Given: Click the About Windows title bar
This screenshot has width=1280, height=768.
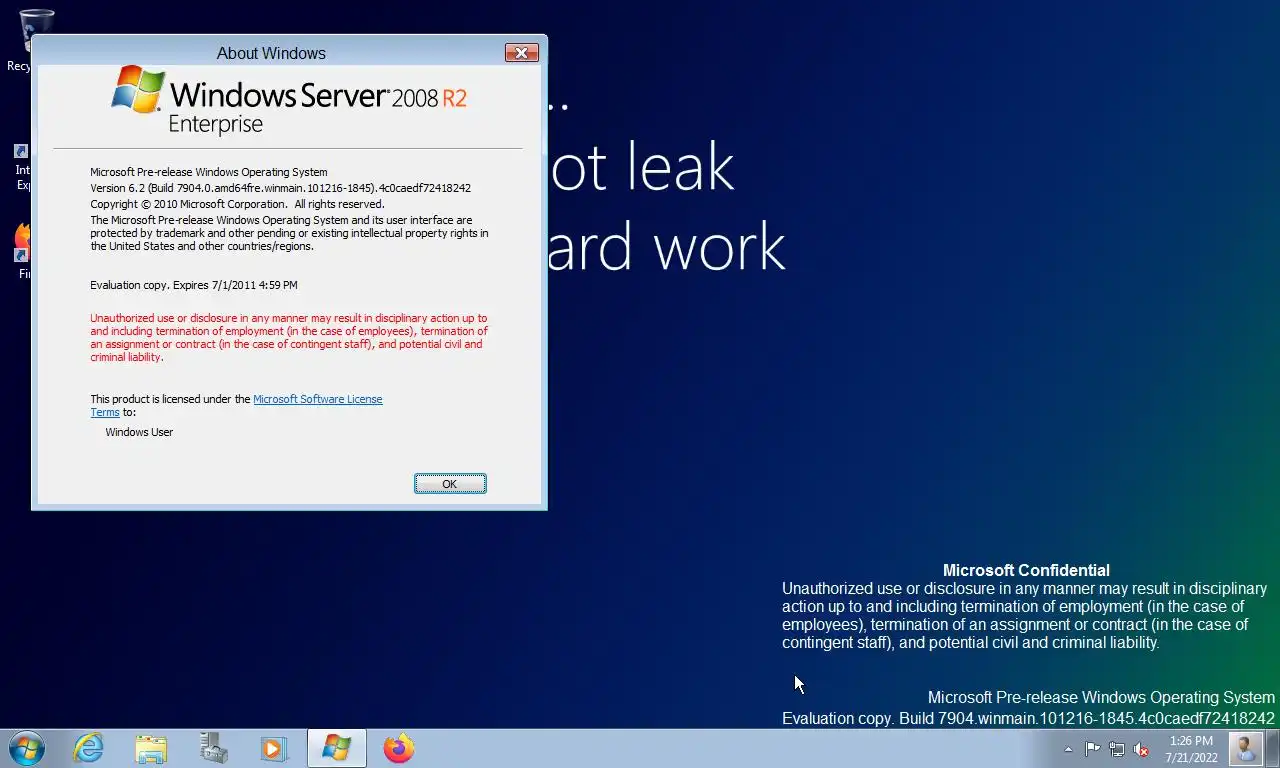Looking at the screenshot, I should 271,53.
